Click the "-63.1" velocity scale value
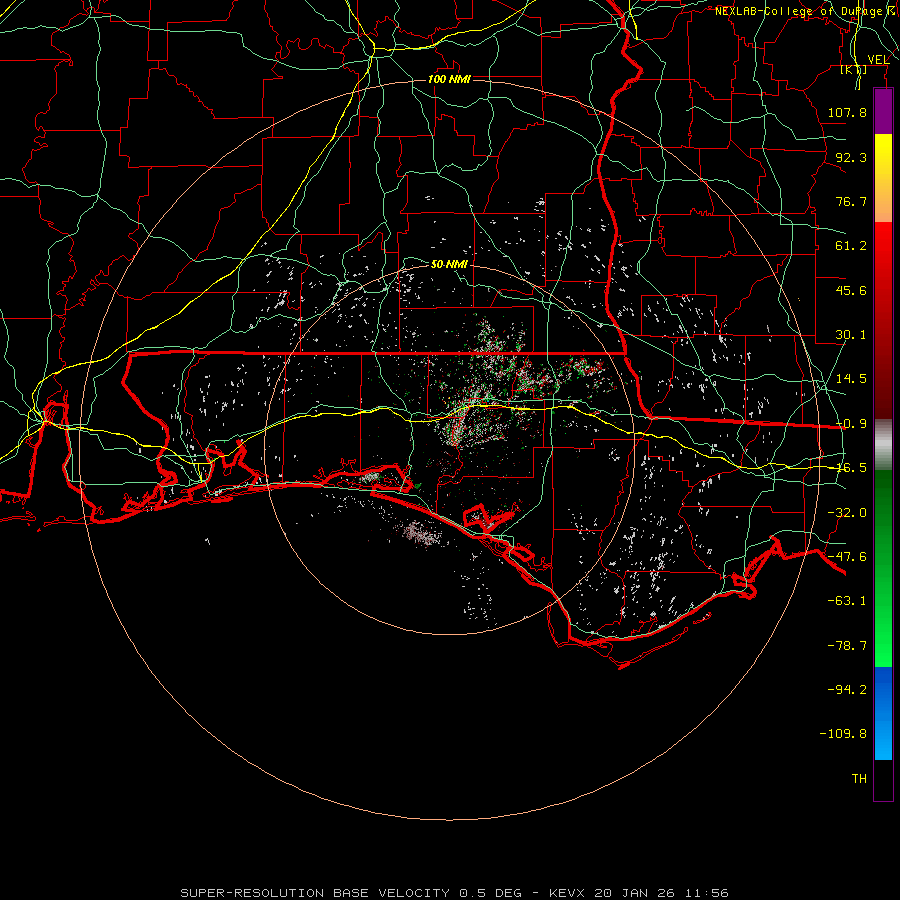 tap(847, 601)
